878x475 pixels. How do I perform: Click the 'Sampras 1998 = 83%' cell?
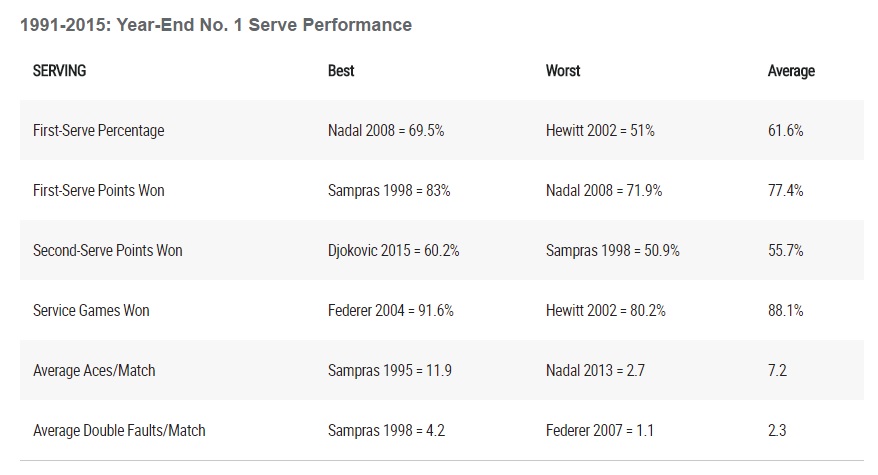[x=389, y=191]
